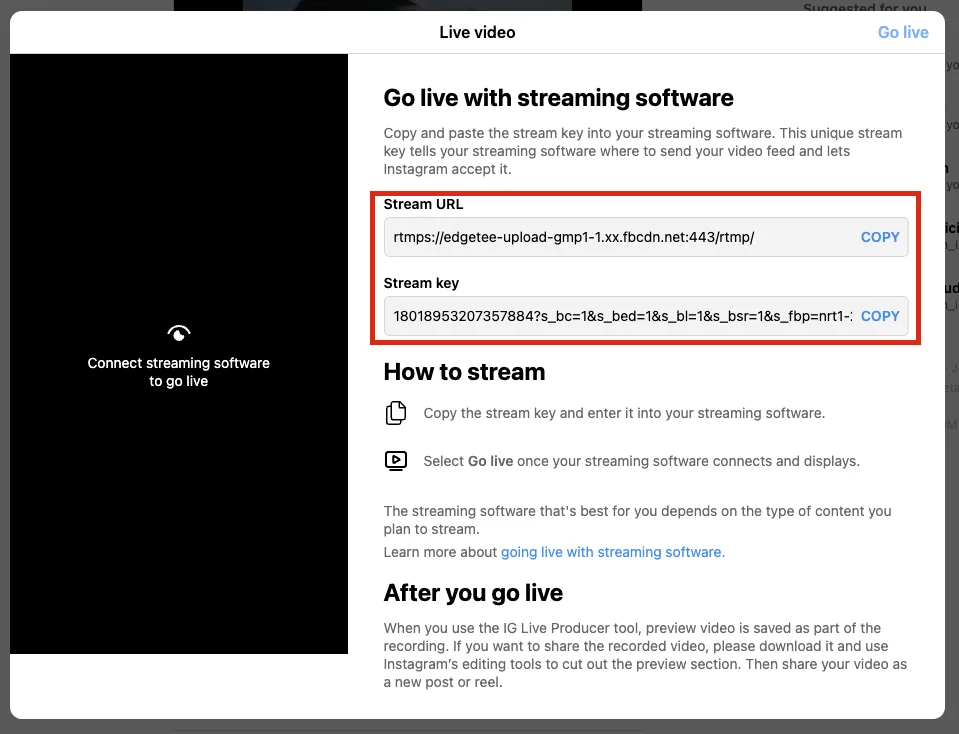959x734 pixels.
Task: Select the Stream key input field
Action: (x=646, y=316)
